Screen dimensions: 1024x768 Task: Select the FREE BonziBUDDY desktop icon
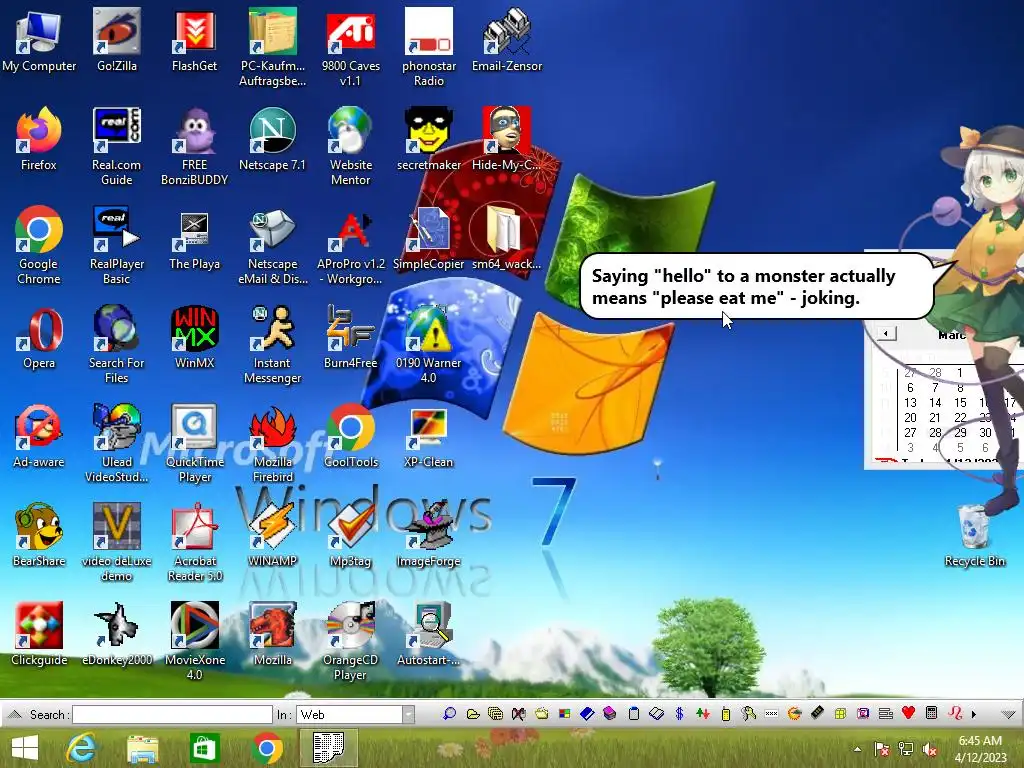[x=194, y=146]
